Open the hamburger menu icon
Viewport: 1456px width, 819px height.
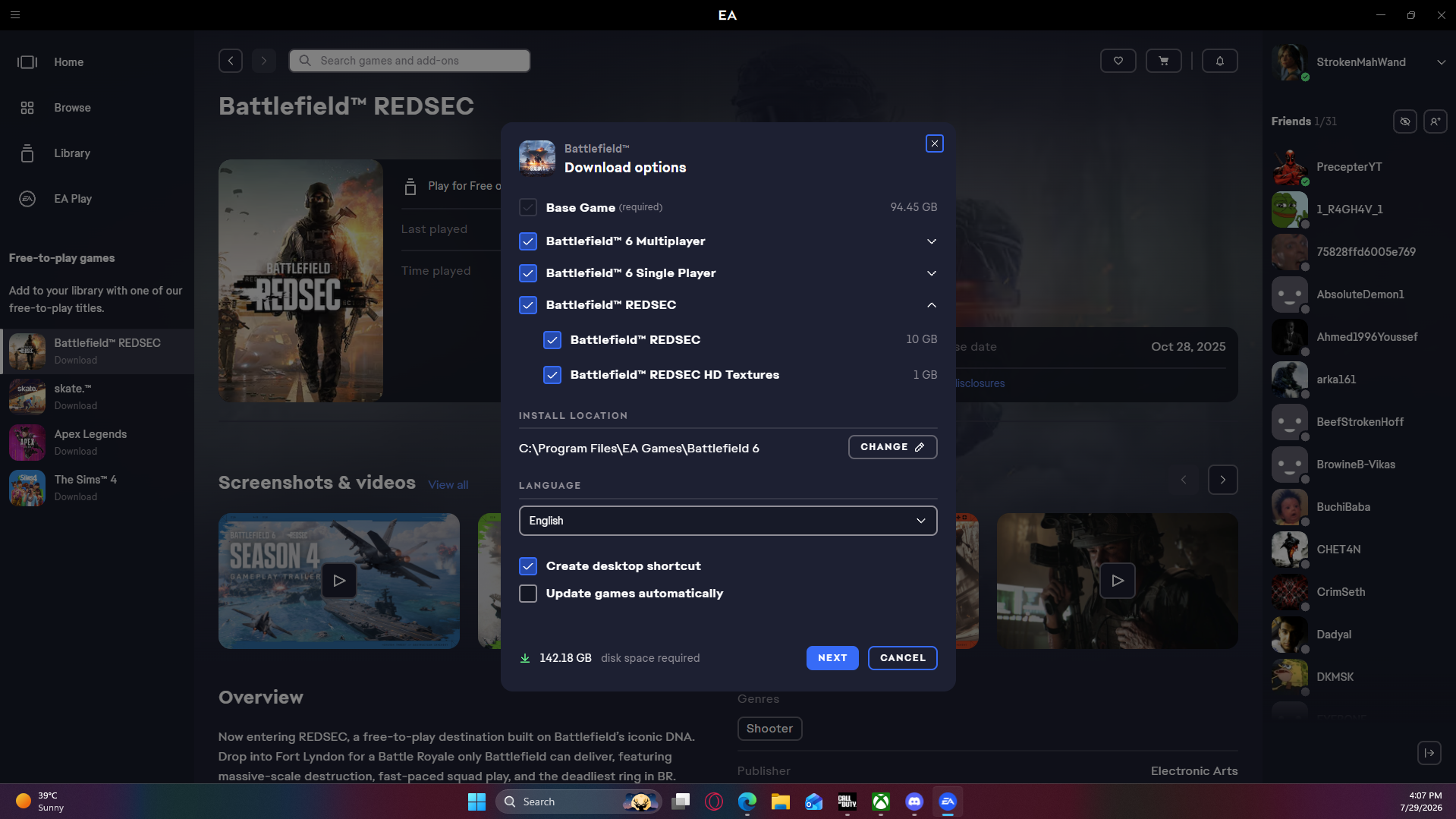point(15,14)
